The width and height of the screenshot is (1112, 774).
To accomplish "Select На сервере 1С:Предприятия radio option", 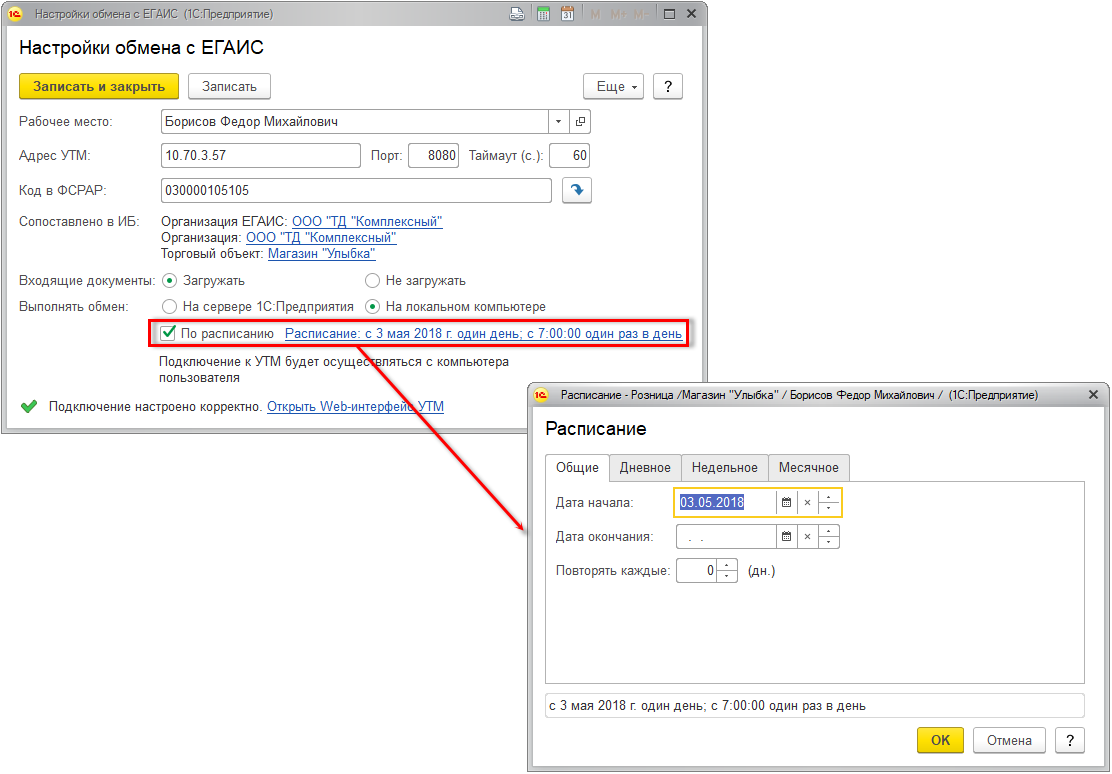I will (x=169, y=306).
